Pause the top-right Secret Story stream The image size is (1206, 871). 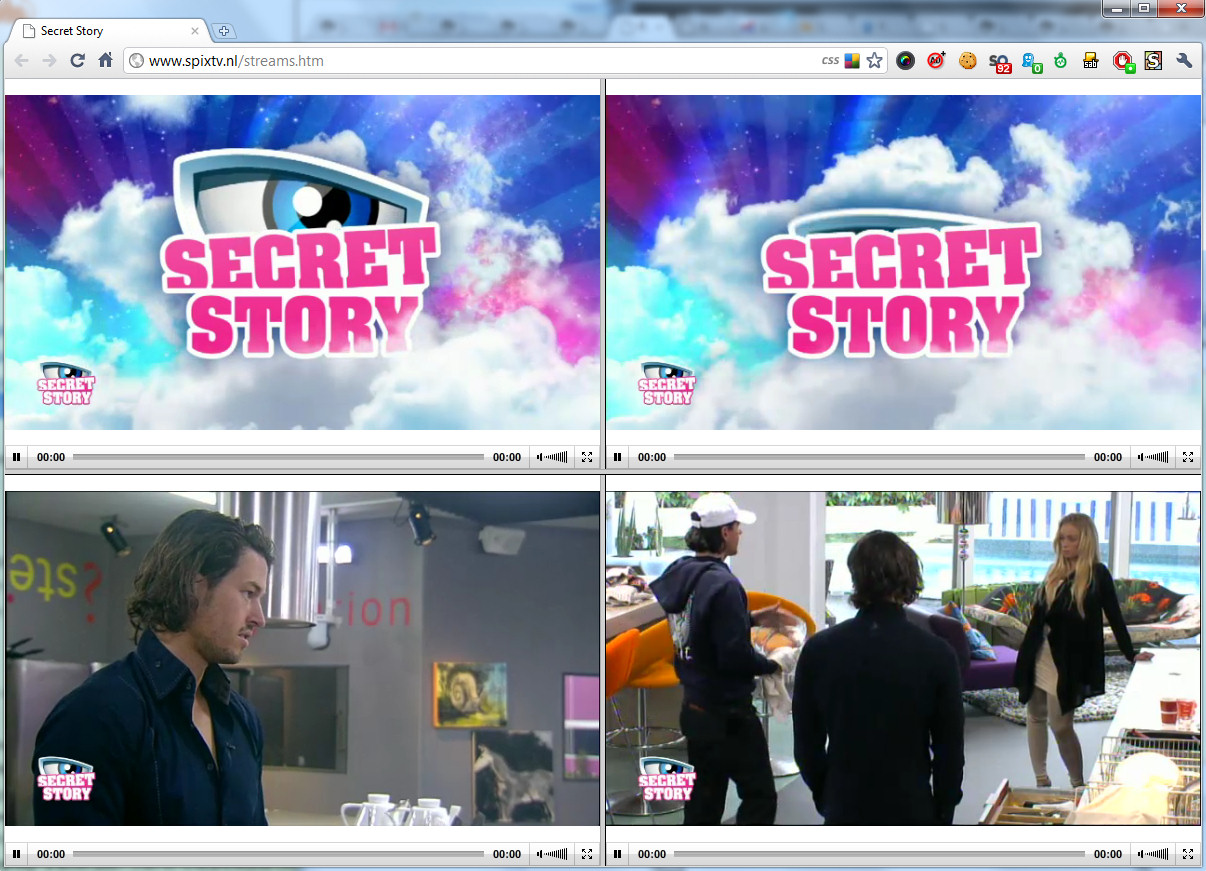tap(618, 457)
